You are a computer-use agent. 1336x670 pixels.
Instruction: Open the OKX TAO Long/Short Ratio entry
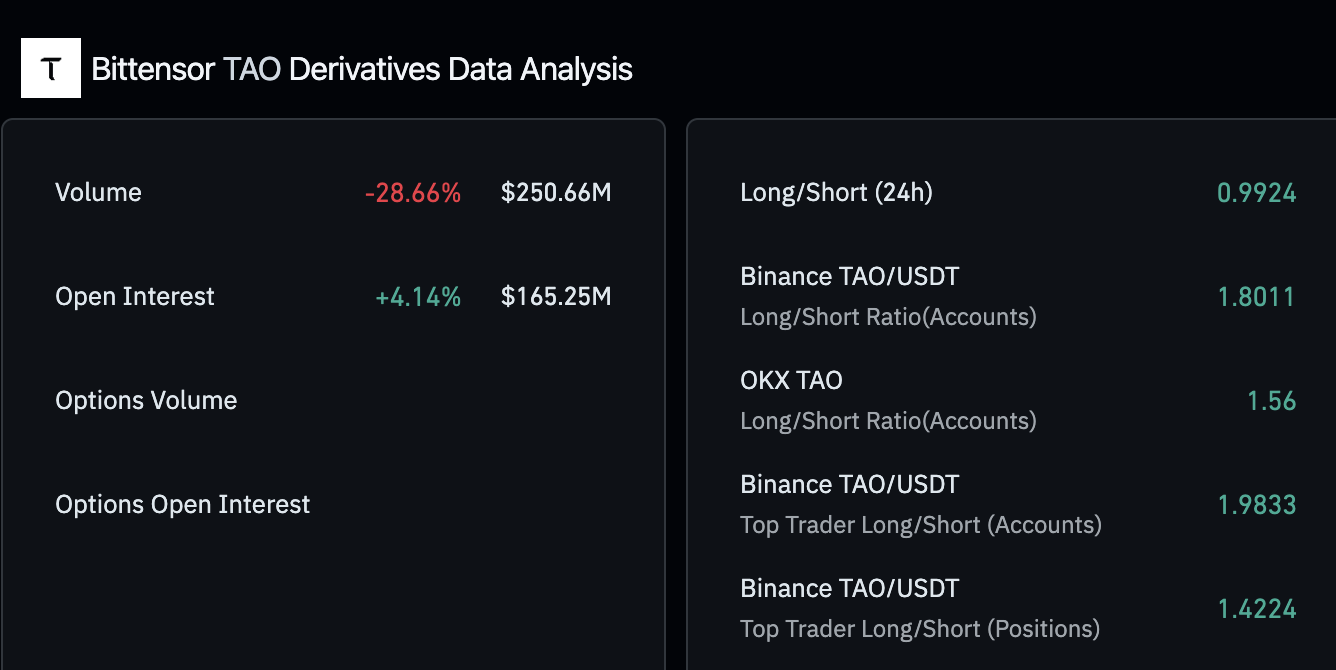[x=888, y=400]
